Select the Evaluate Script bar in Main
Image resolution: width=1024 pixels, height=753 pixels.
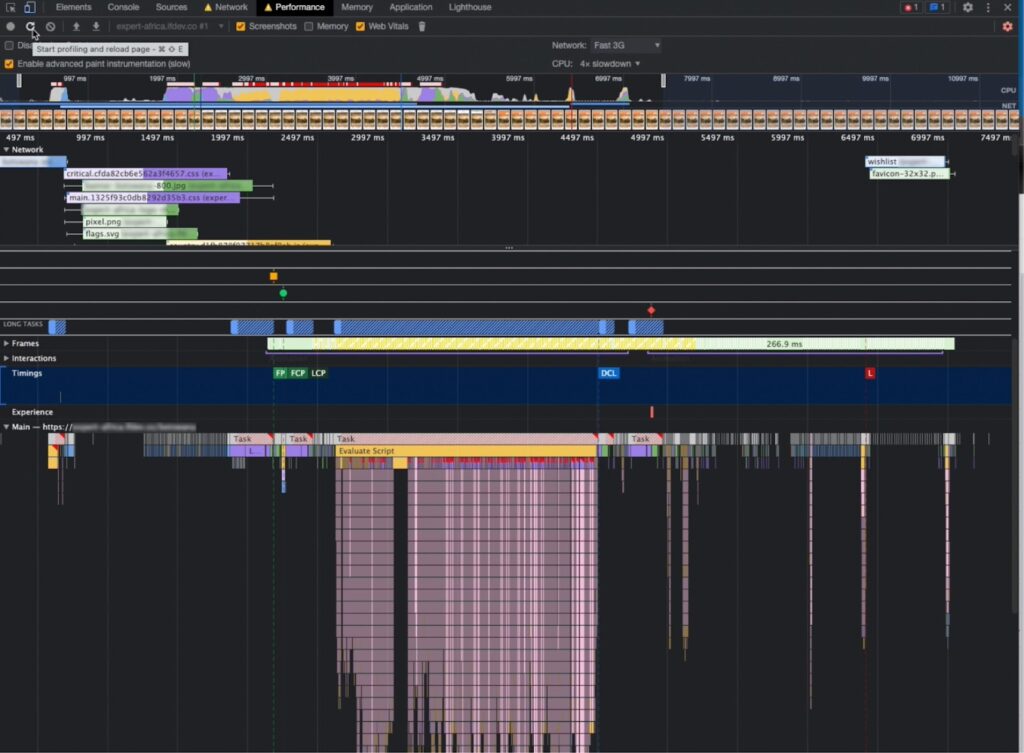[466, 451]
